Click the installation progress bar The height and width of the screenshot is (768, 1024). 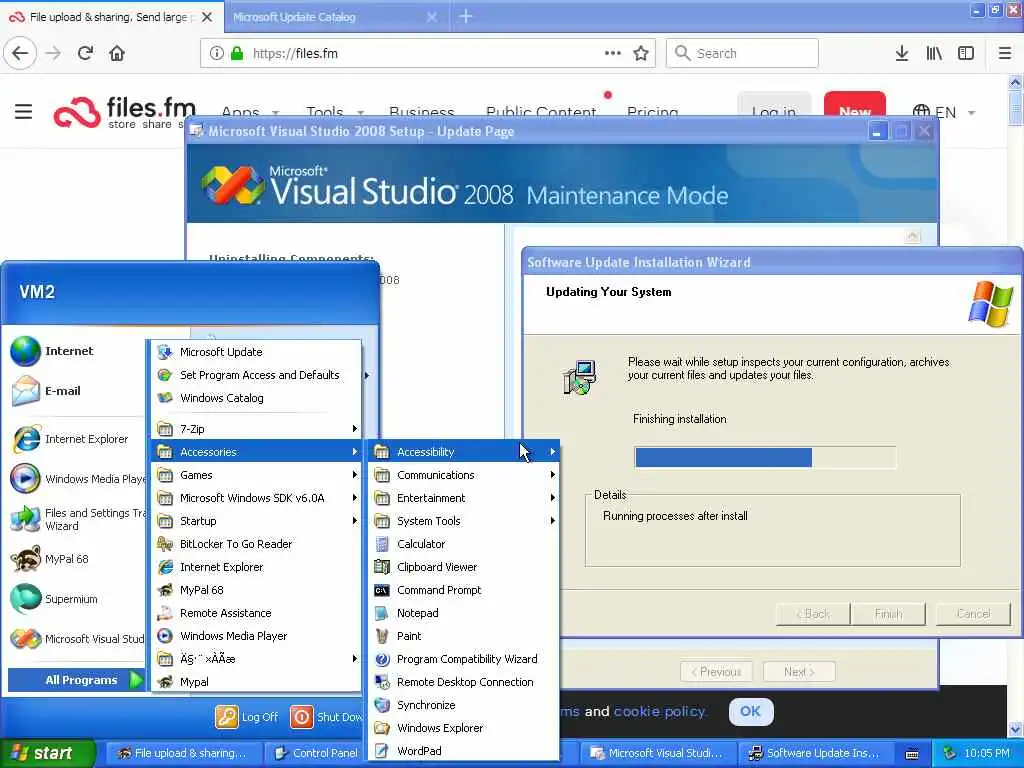tap(765, 457)
